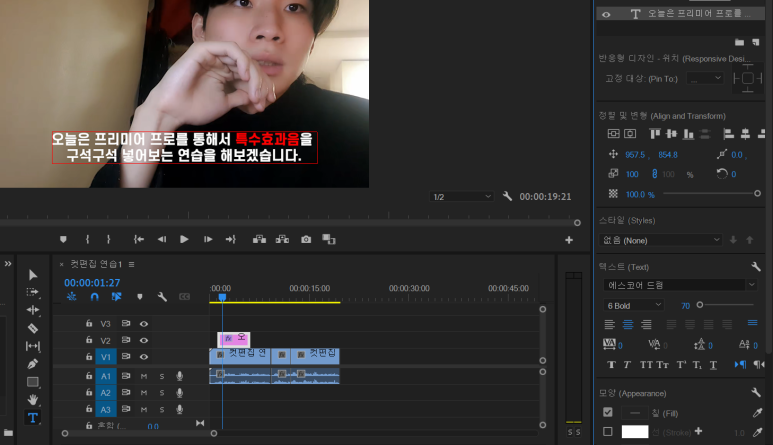Step back one frame

[162, 240]
